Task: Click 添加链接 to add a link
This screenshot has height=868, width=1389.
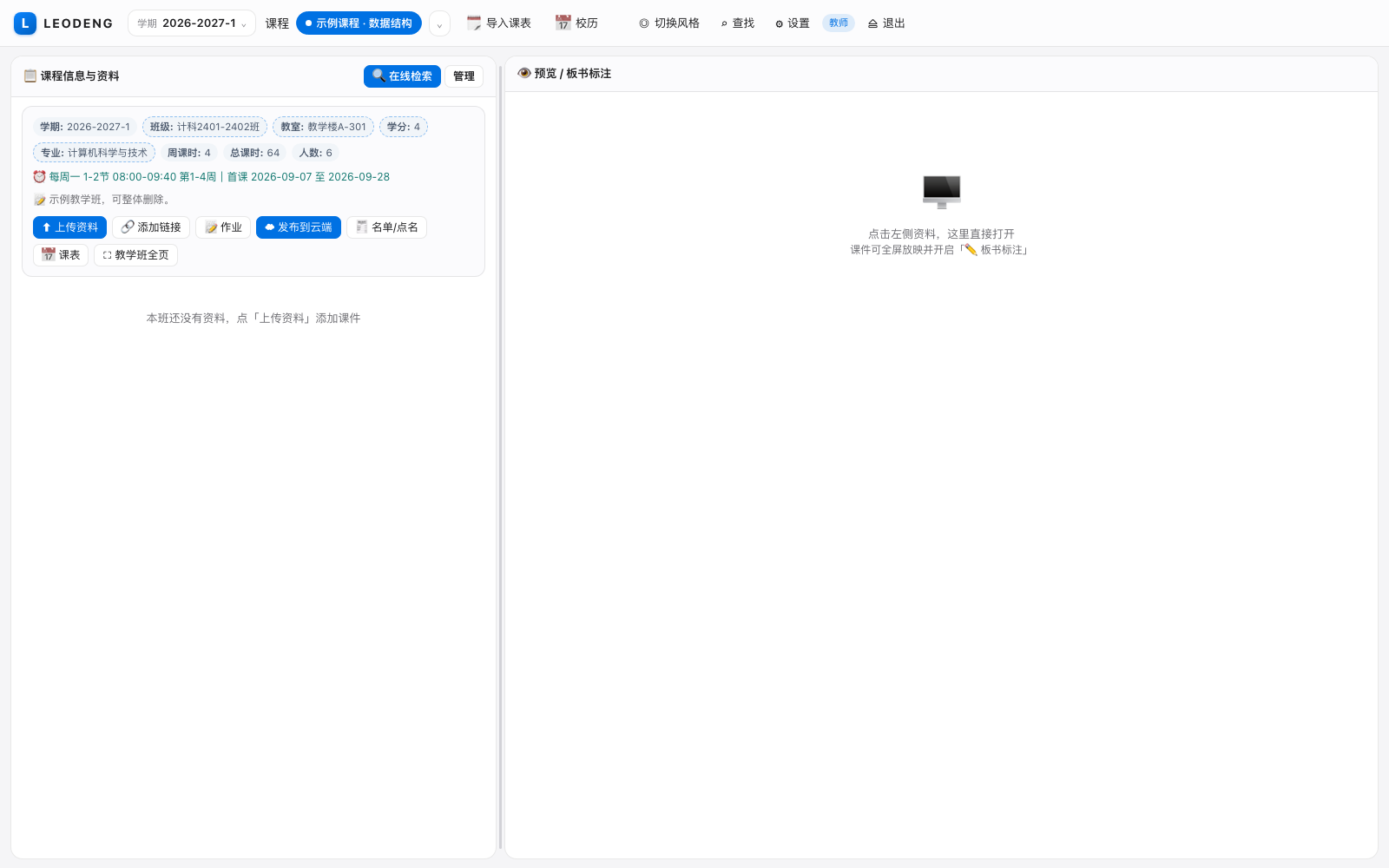Action: 151,227
